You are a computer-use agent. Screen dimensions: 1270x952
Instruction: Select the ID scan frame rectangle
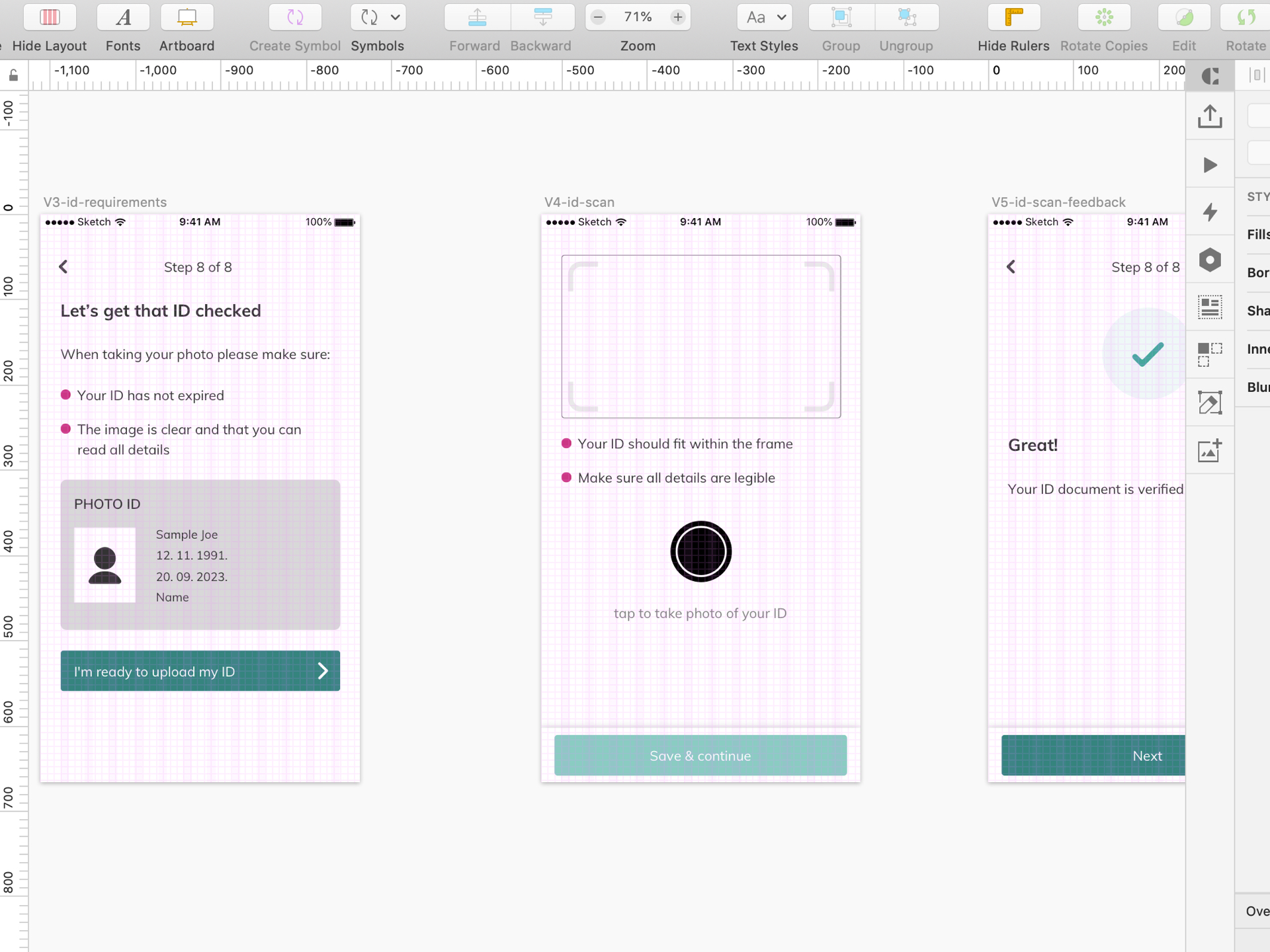point(701,337)
